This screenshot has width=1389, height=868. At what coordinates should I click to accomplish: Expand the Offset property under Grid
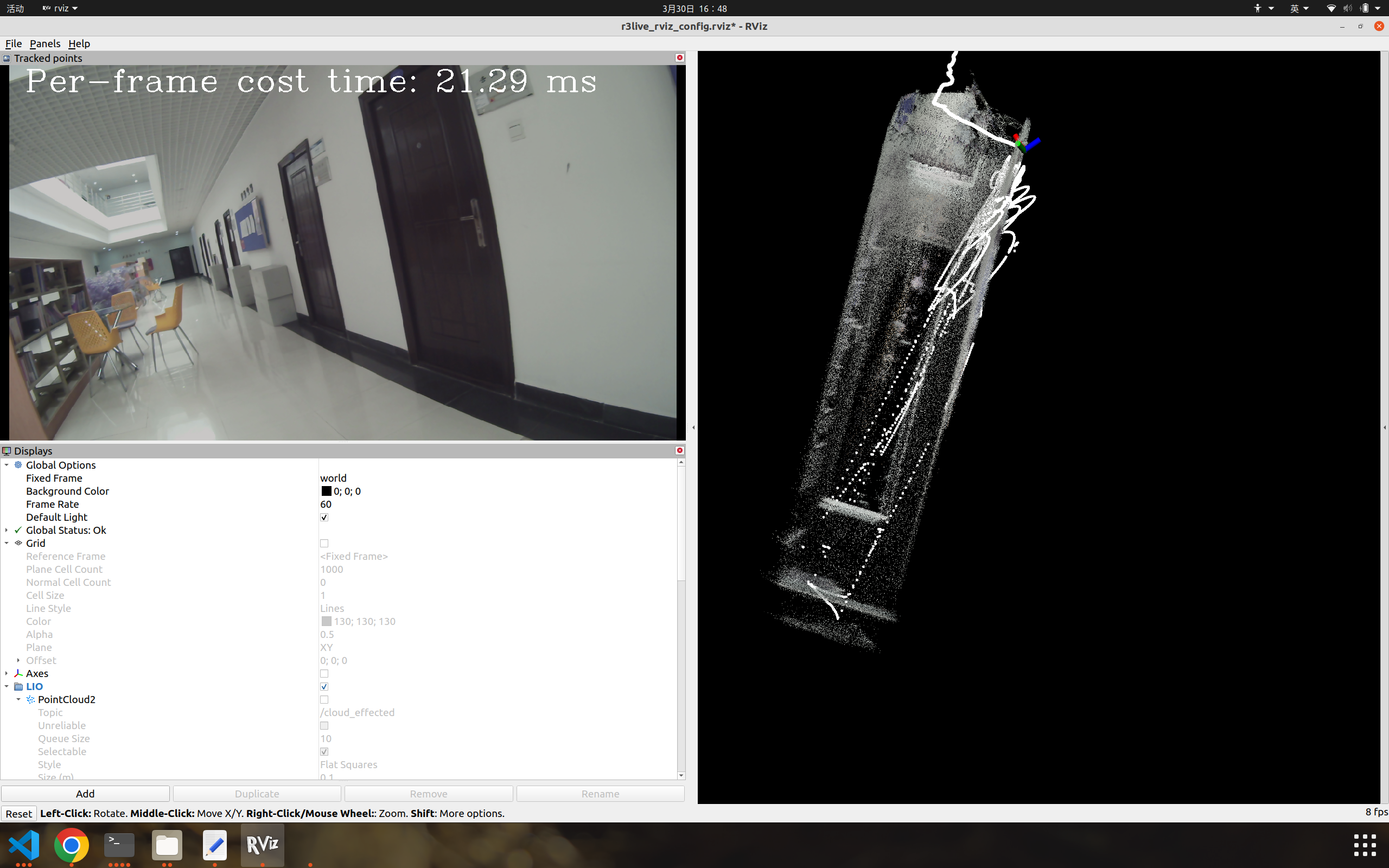pos(18,660)
